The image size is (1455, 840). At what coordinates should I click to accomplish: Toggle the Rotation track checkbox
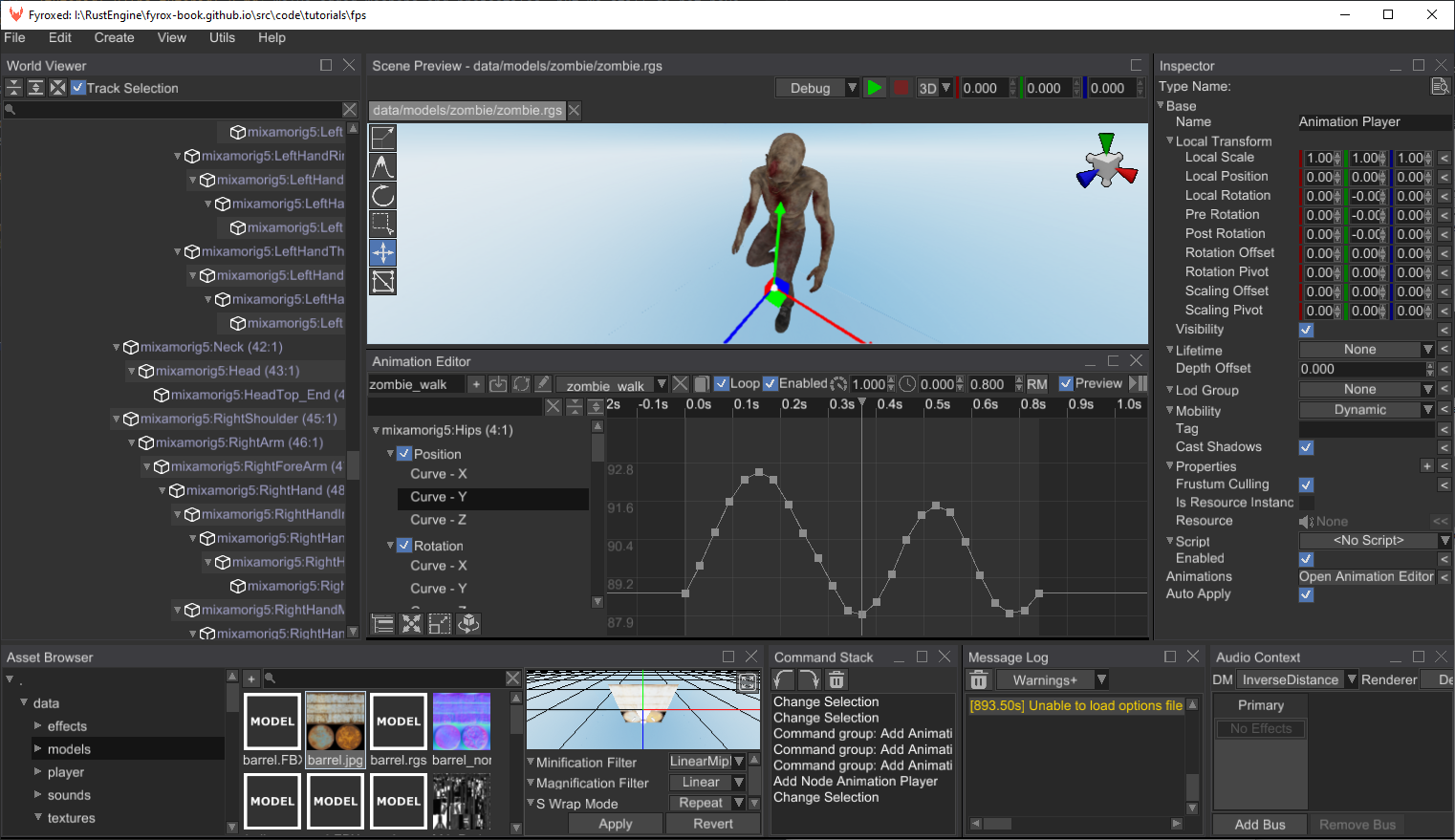point(404,546)
